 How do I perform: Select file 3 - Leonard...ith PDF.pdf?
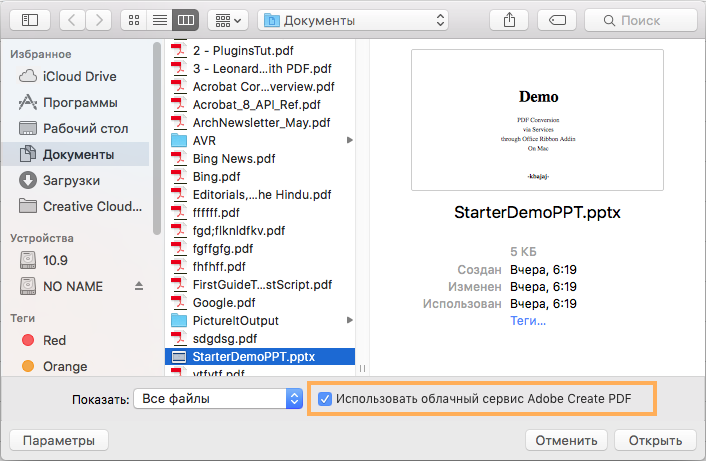pyautogui.click(x=260, y=68)
